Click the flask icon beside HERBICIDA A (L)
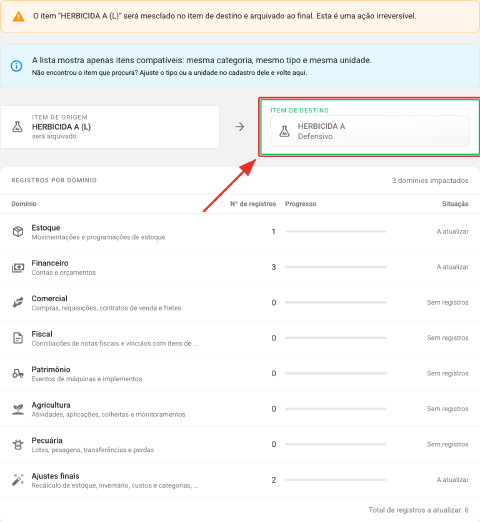 click(17, 127)
